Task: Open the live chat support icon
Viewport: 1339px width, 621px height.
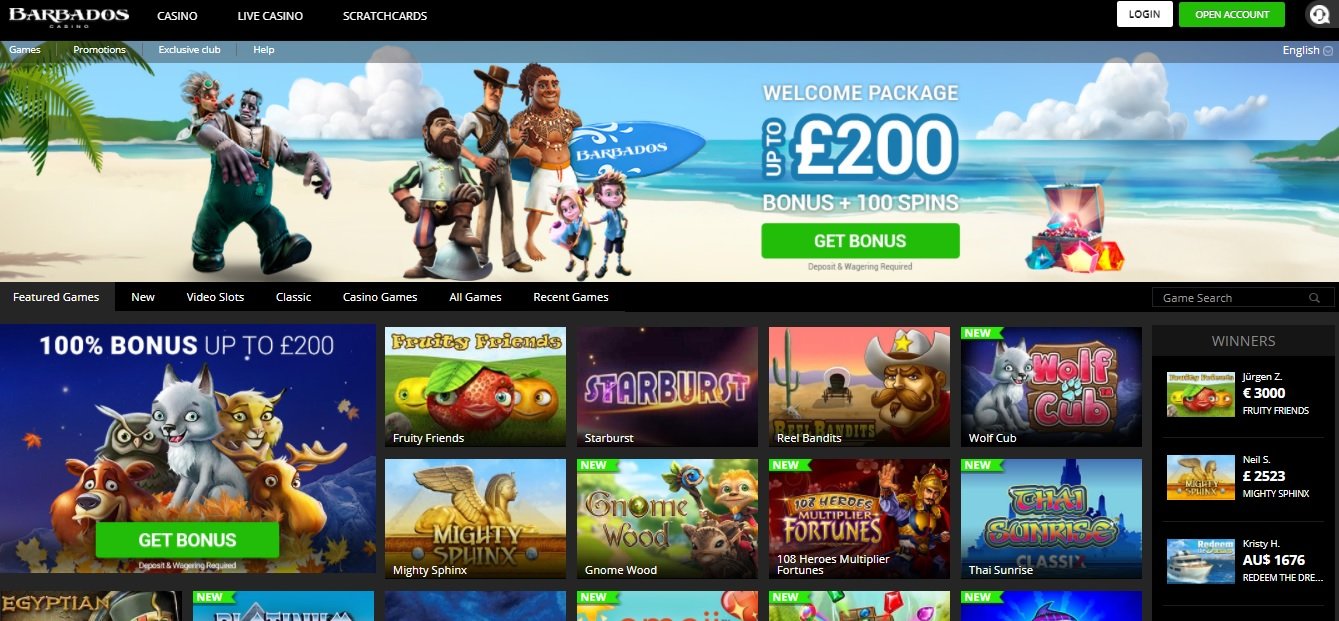Action: click(1319, 14)
